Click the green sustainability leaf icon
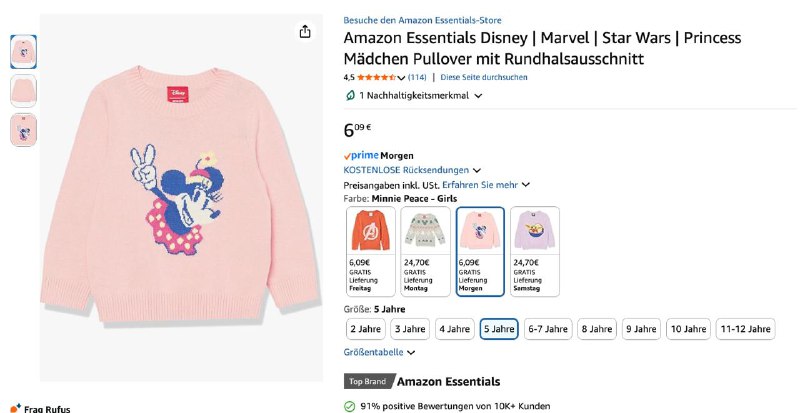This screenshot has height=413, width=800. coord(350,96)
